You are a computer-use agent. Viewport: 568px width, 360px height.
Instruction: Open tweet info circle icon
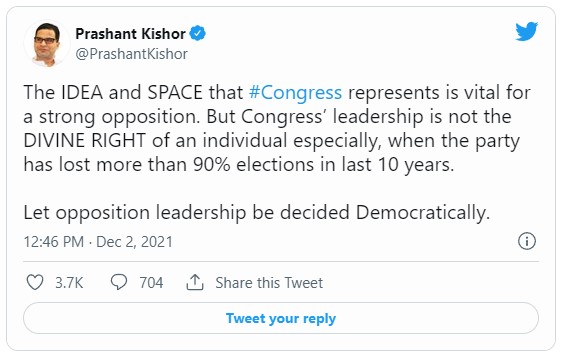[x=527, y=241]
